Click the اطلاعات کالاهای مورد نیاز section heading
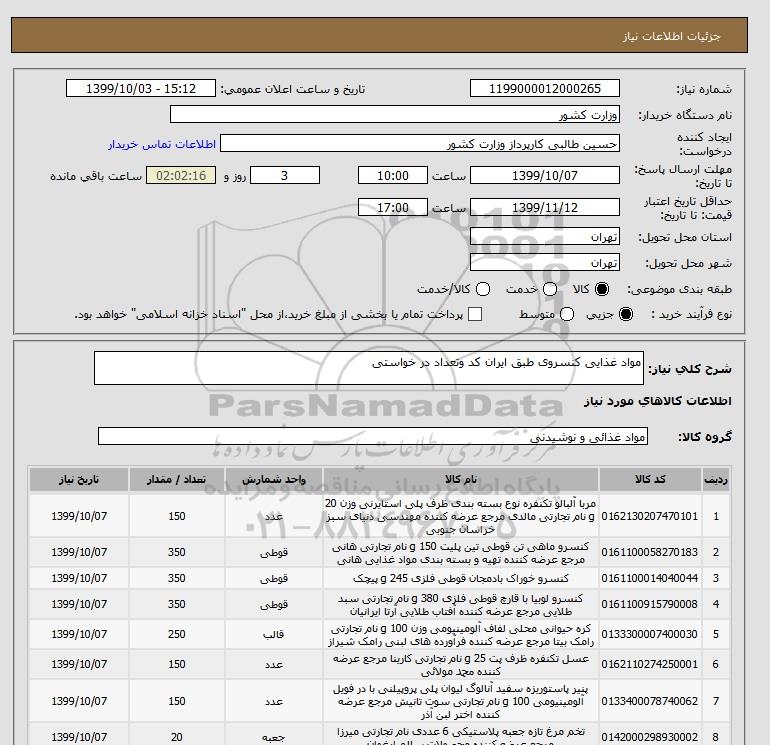This screenshot has width=770, height=745. tap(658, 401)
